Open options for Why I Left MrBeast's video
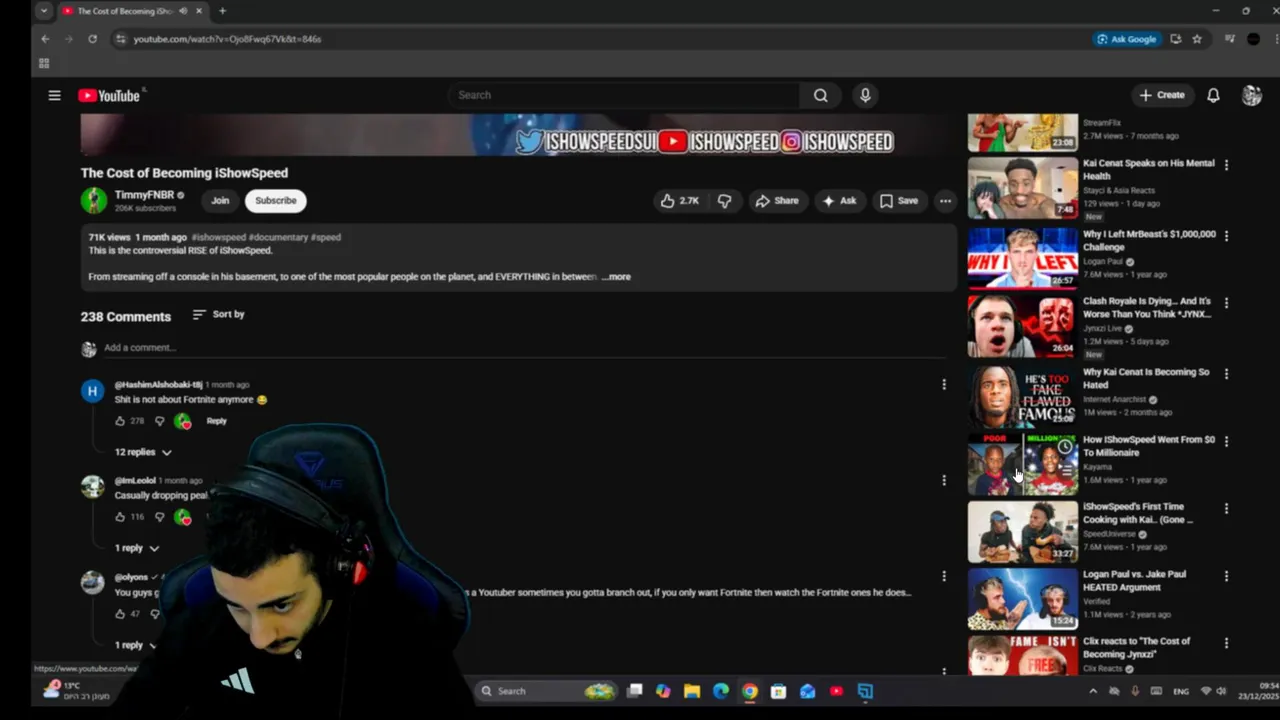 pyautogui.click(x=1226, y=236)
